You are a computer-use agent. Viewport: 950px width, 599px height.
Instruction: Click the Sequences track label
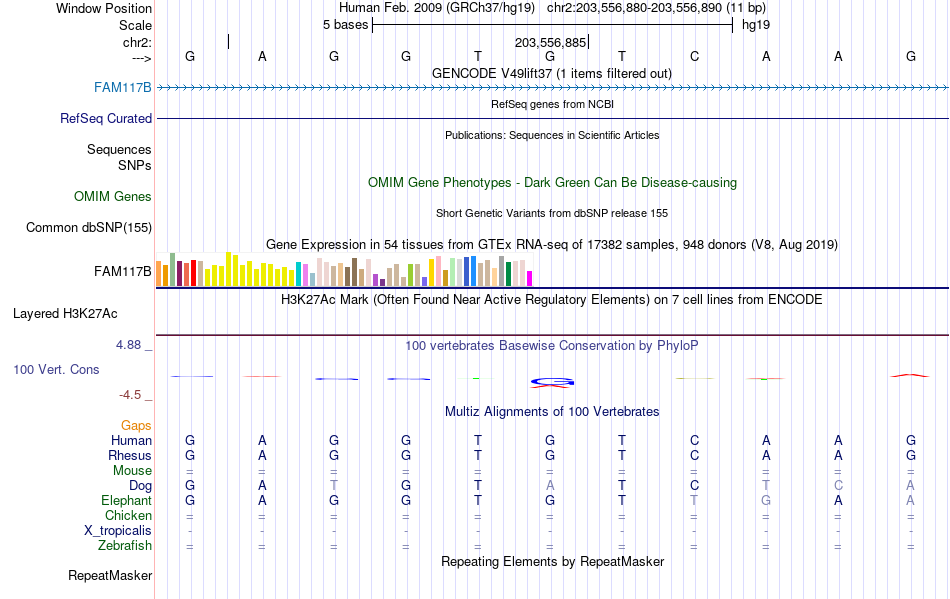[x=119, y=150]
